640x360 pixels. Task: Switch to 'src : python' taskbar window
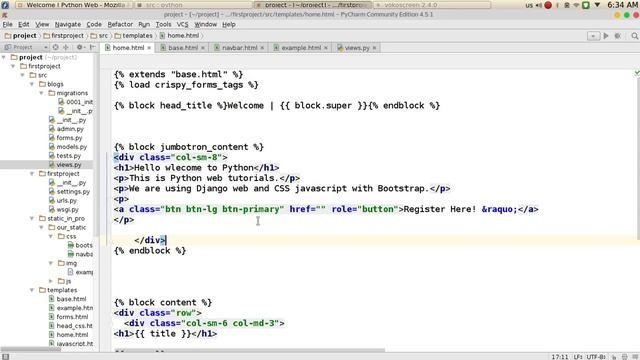193,5
